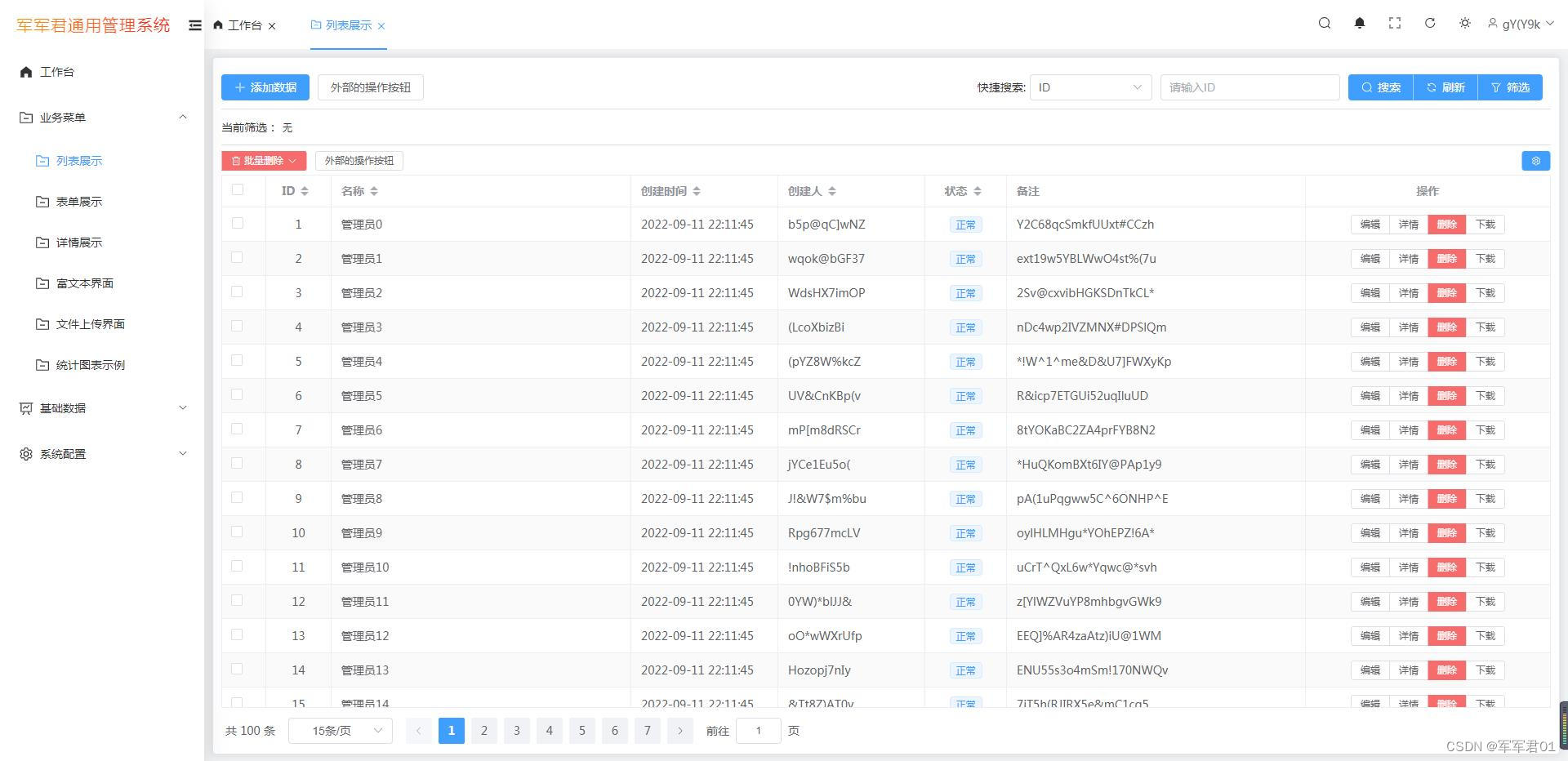Open 统计图表示例 in the sidebar

pos(102,365)
